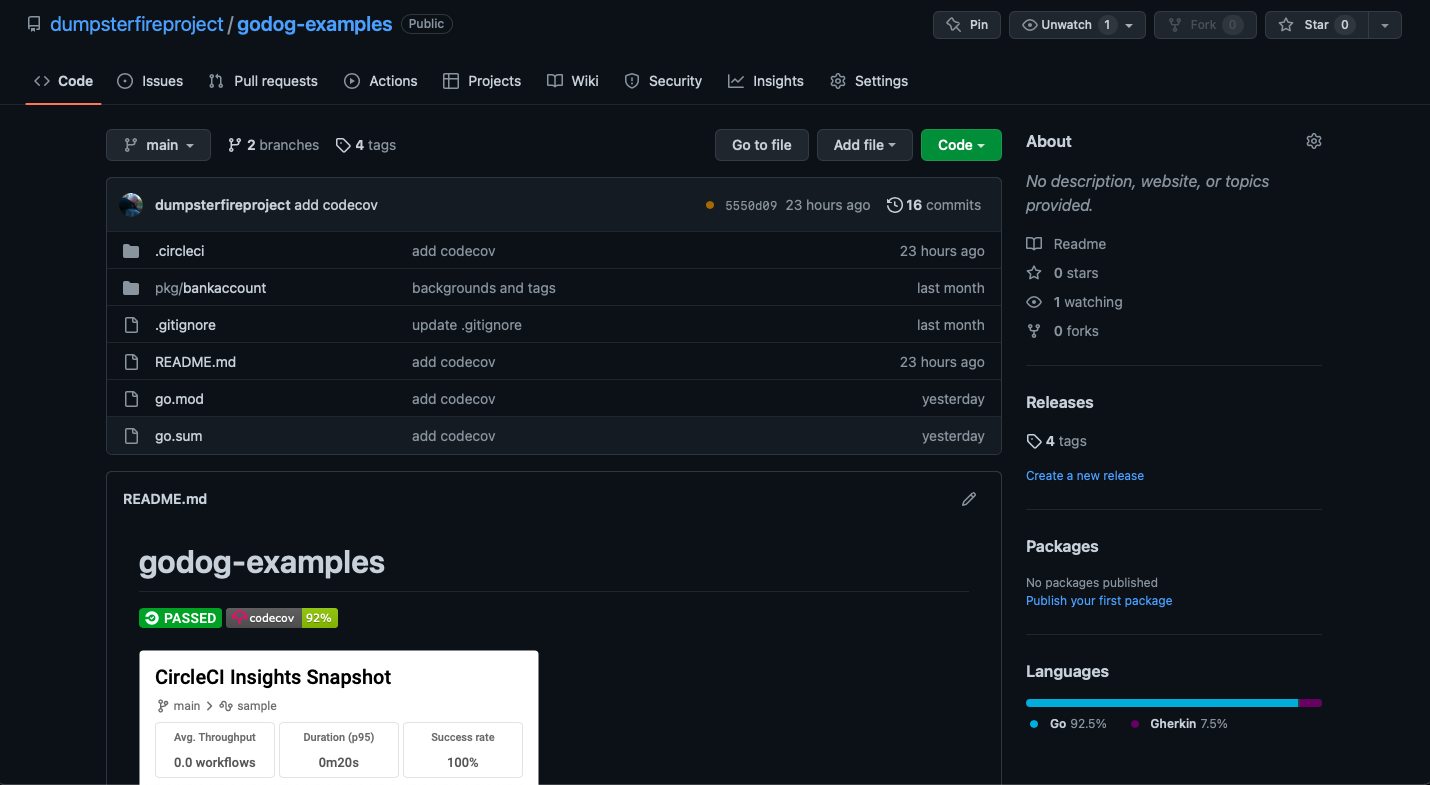Click the README.md file icon in list

pyautogui.click(x=131, y=362)
